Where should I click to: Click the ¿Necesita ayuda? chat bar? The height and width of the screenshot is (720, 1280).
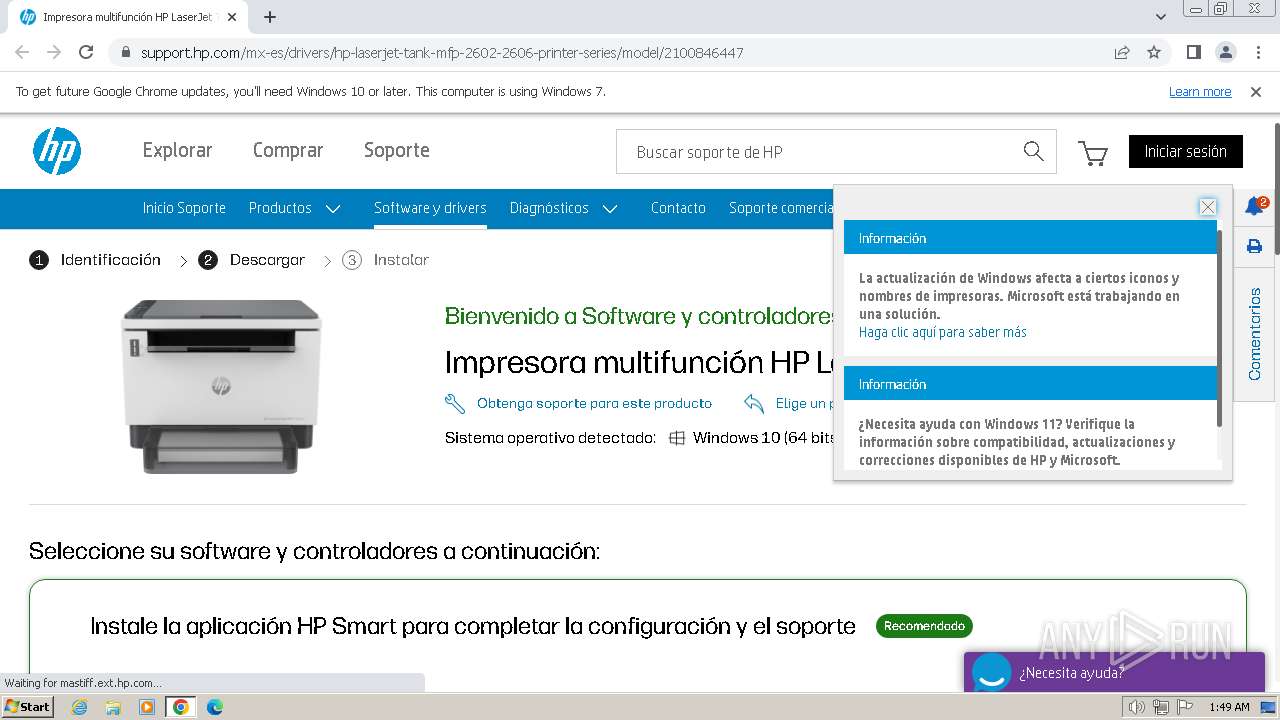click(1115, 673)
